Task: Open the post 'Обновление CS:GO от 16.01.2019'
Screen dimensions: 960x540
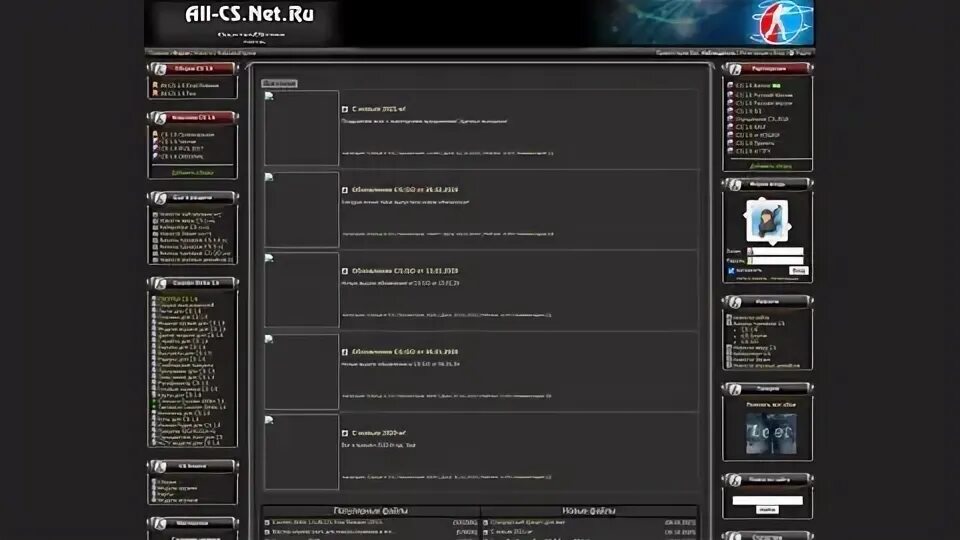Action: 405,352
